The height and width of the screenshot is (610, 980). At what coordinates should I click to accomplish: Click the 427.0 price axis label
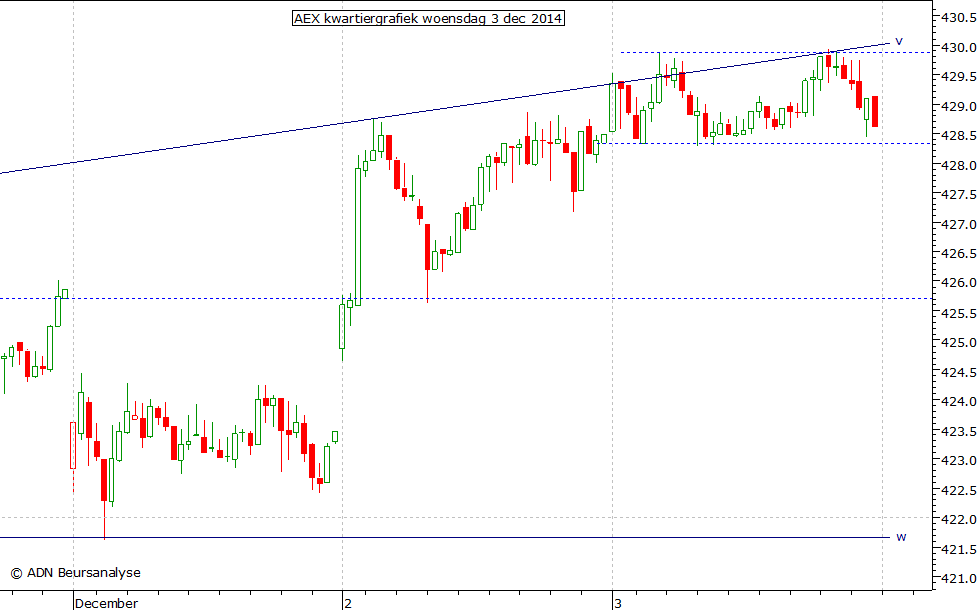click(959, 224)
